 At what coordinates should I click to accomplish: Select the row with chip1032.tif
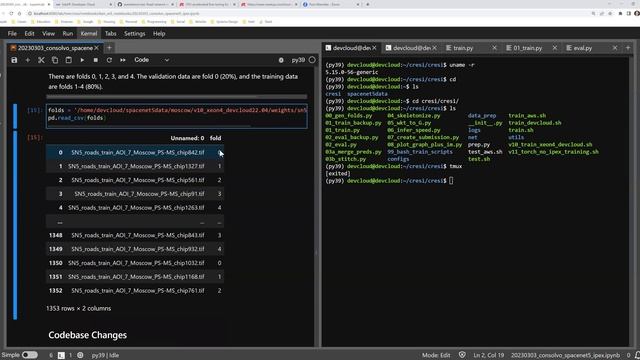pyautogui.click(x=135, y=263)
